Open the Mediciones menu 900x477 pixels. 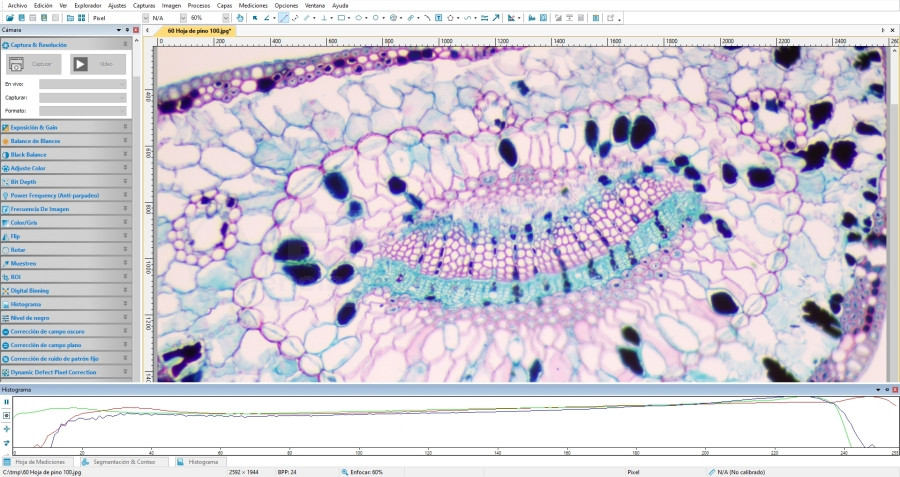pyautogui.click(x=253, y=5)
